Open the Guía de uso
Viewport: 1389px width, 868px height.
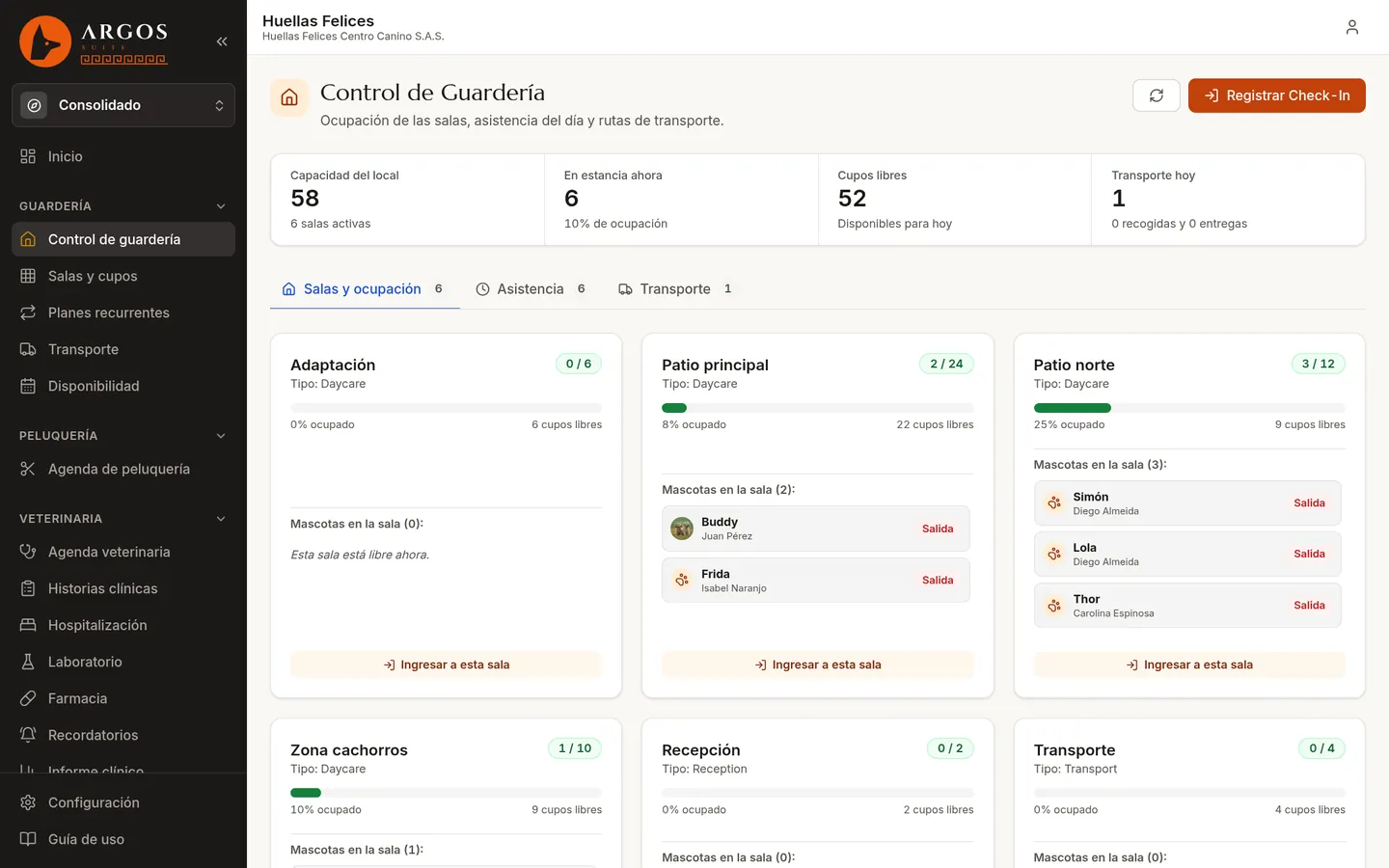coord(123,839)
